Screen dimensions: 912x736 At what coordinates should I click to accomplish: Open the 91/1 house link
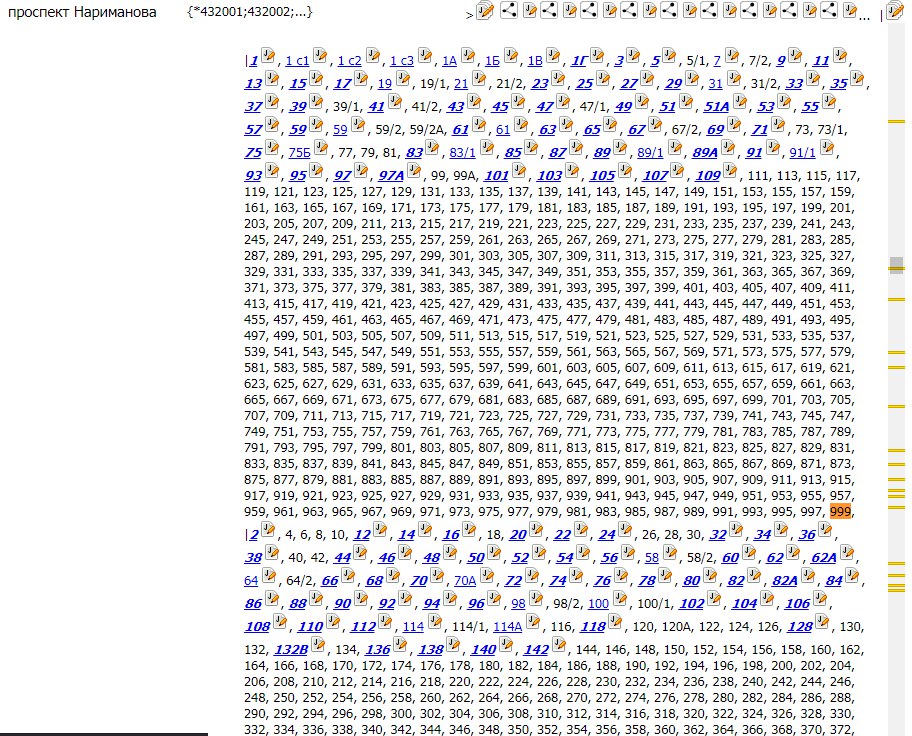[802, 154]
